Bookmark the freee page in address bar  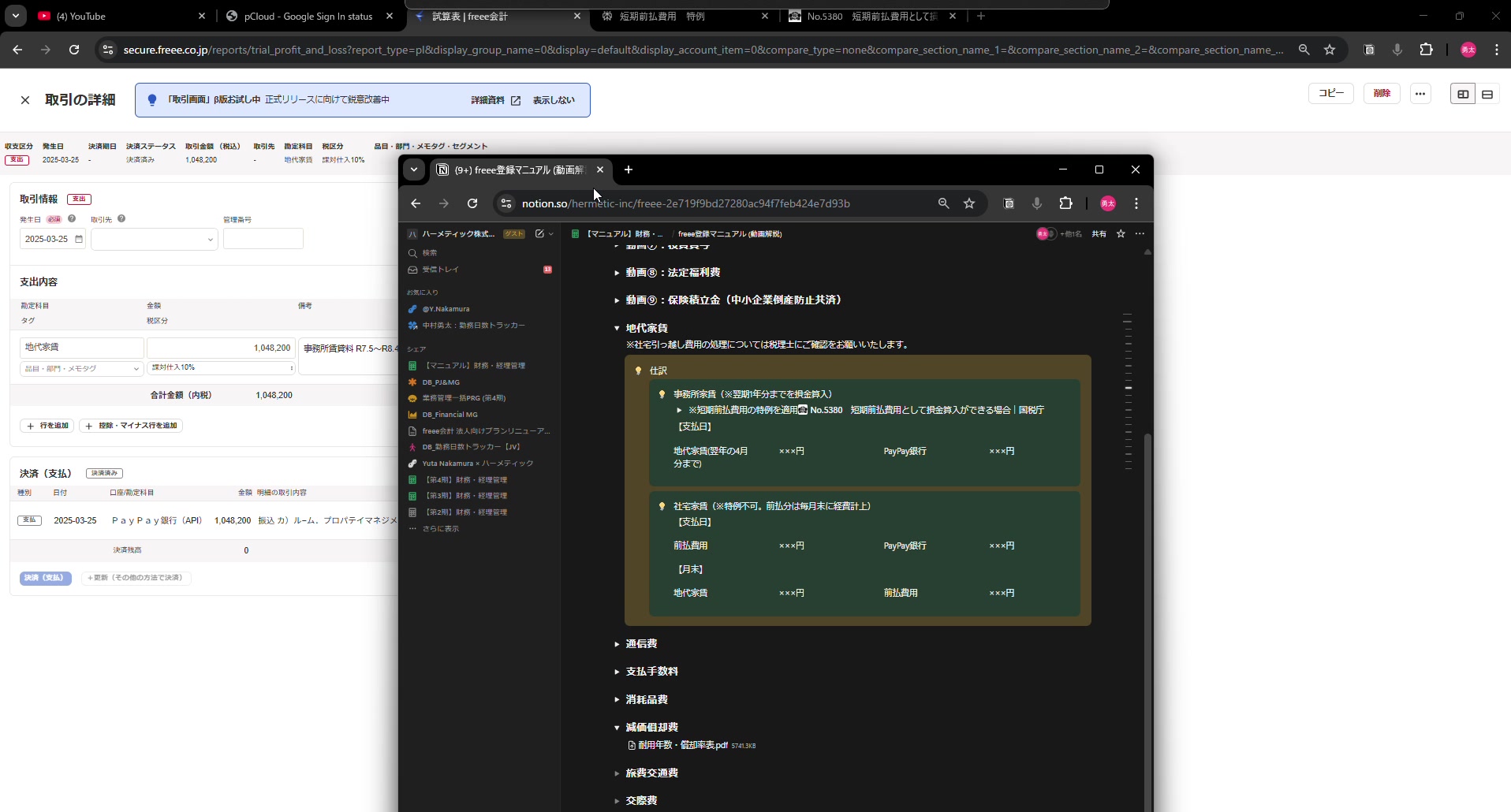(1330, 50)
